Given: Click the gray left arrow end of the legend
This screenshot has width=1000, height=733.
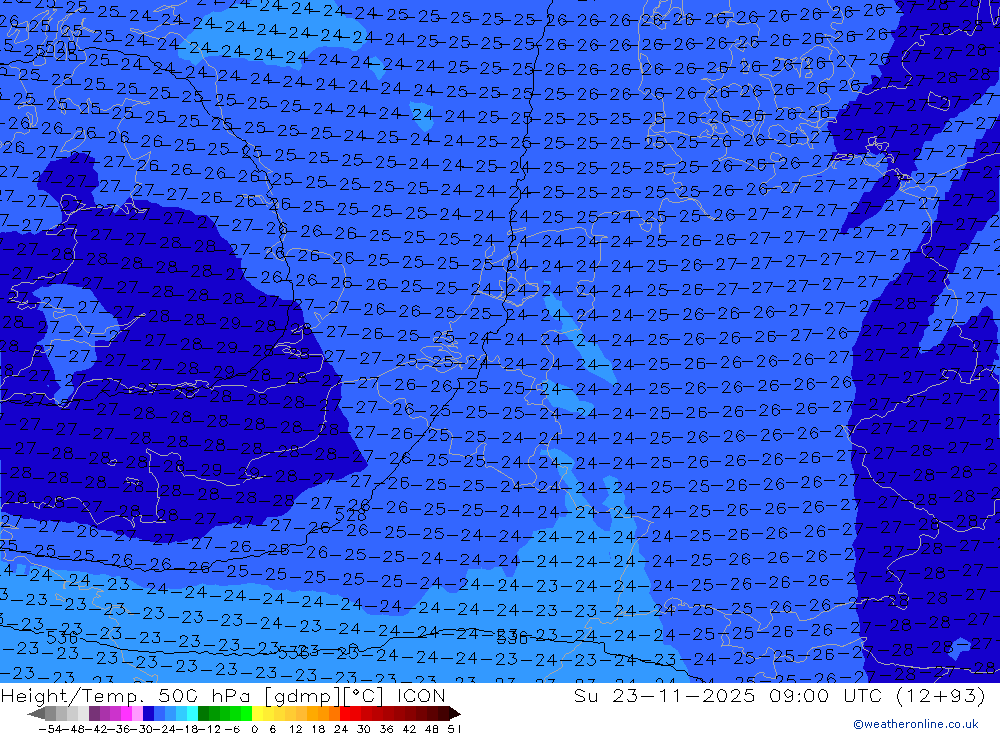Looking at the screenshot, I should pyautogui.click(x=36, y=714).
